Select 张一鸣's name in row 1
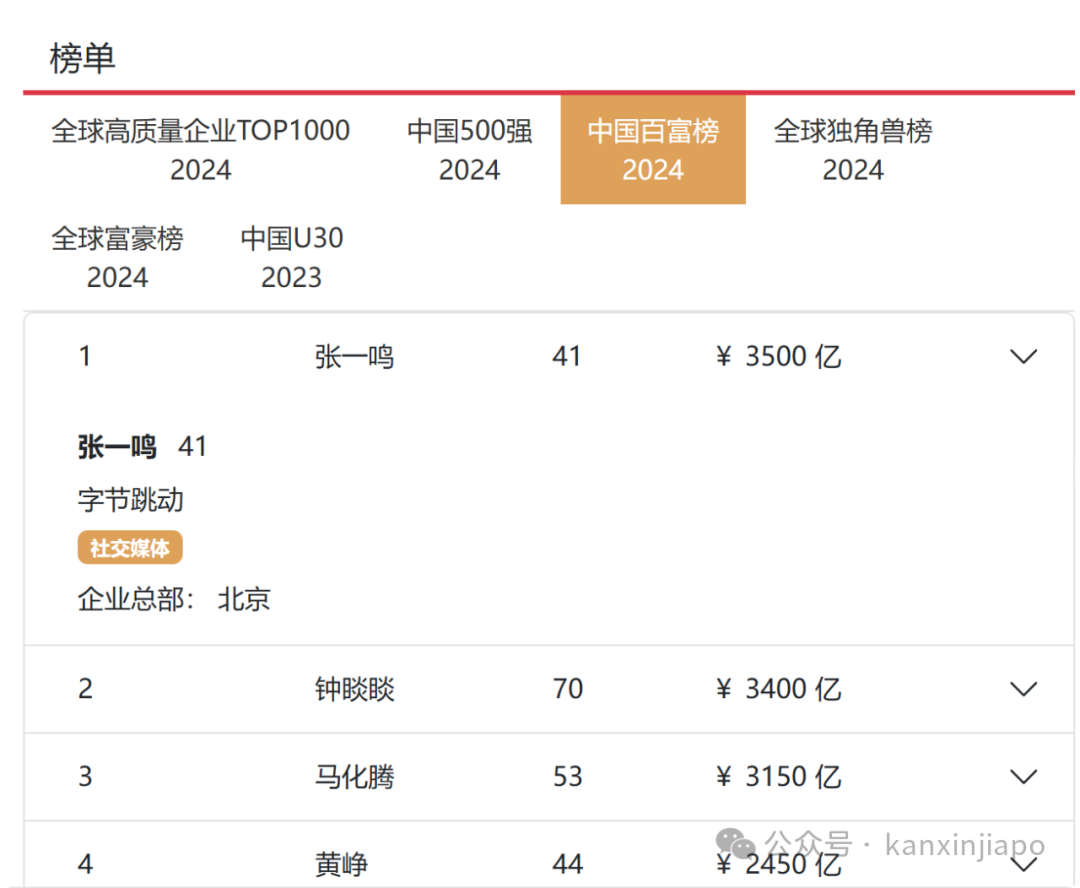 coord(355,356)
